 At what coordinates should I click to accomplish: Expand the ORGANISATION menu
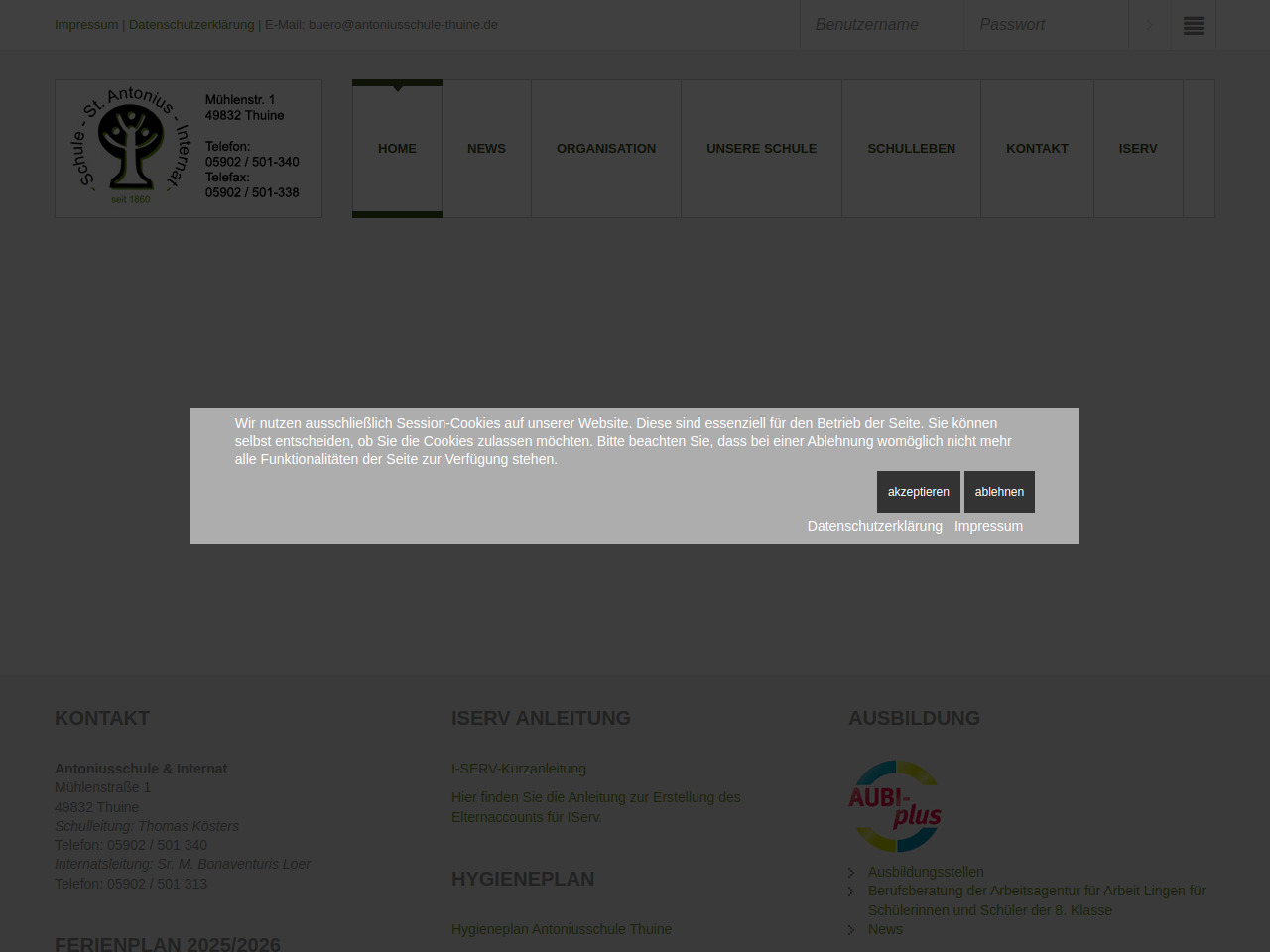pyautogui.click(x=606, y=149)
